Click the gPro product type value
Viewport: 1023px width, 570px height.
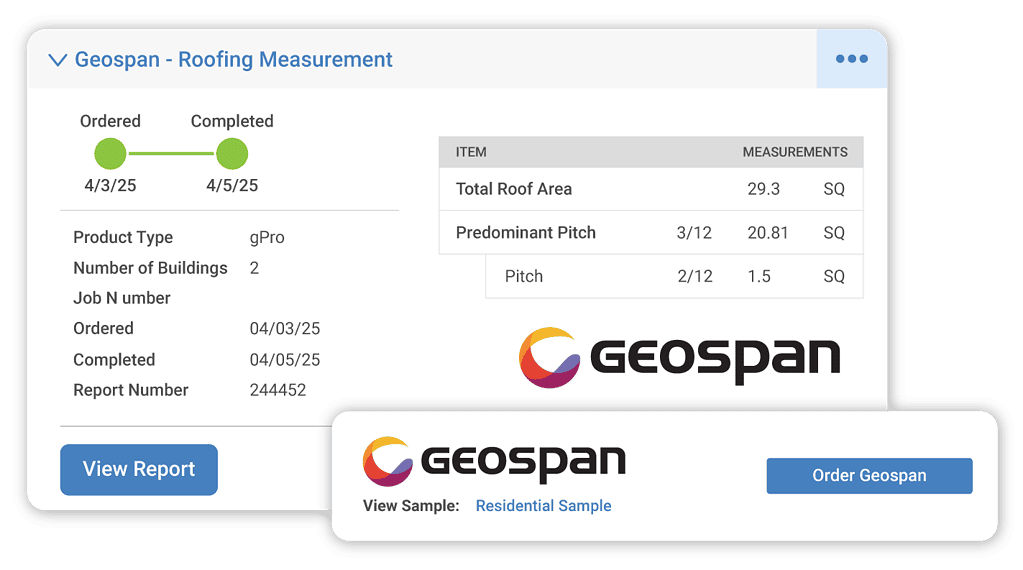[x=267, y=237]
